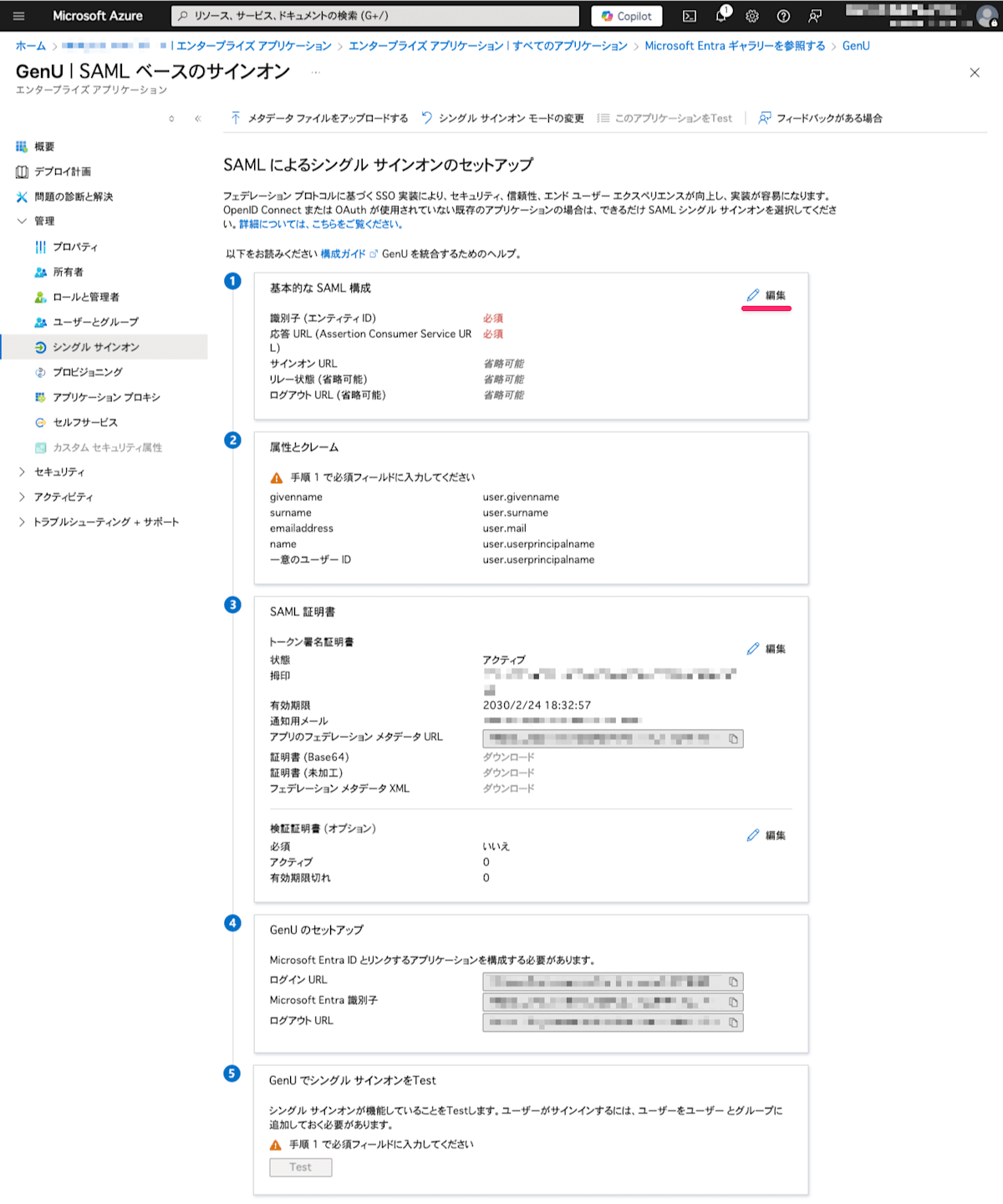This screenshot has width=1003, height=1204.
Task: Select the user.givenname claim value
Action: point(521,497)
